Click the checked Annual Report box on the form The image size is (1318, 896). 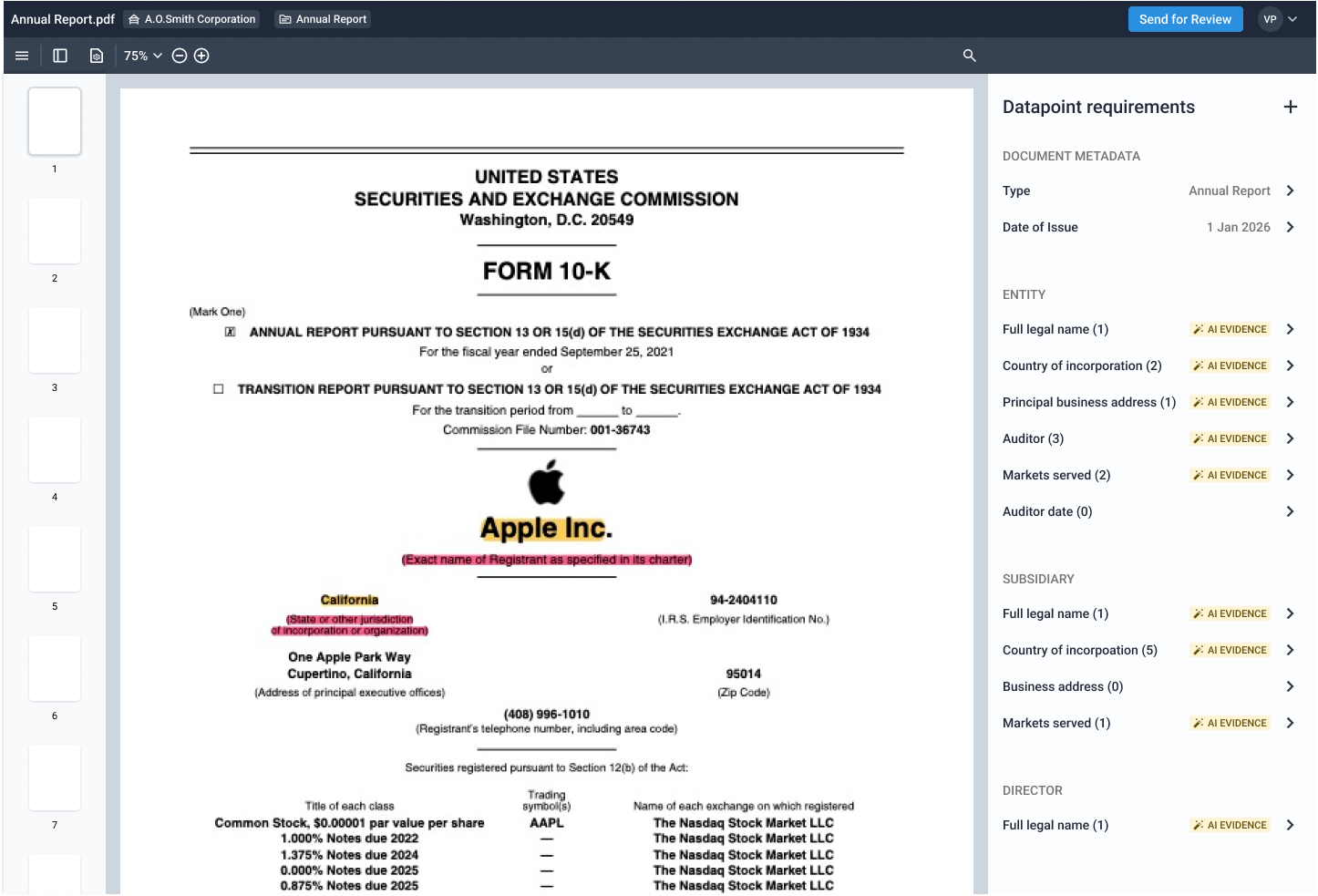(231, 332)
